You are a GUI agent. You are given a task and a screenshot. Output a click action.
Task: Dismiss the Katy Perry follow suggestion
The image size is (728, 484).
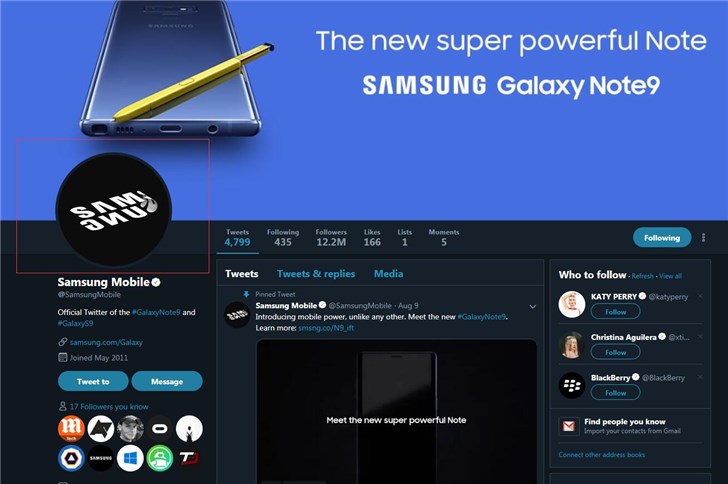[700, 296]
